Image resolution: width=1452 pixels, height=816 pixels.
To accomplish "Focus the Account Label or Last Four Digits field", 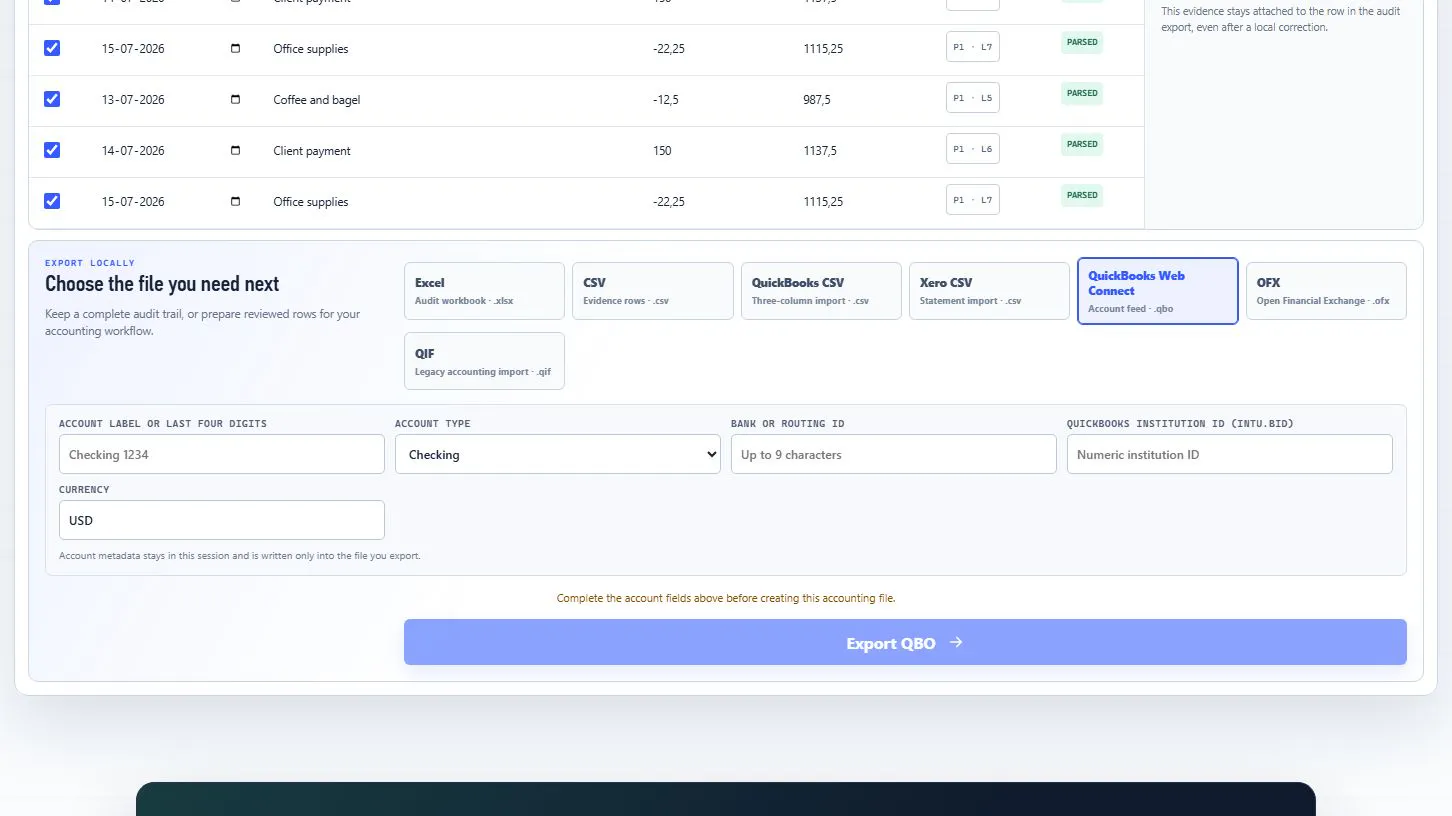I will pos(222,454).
